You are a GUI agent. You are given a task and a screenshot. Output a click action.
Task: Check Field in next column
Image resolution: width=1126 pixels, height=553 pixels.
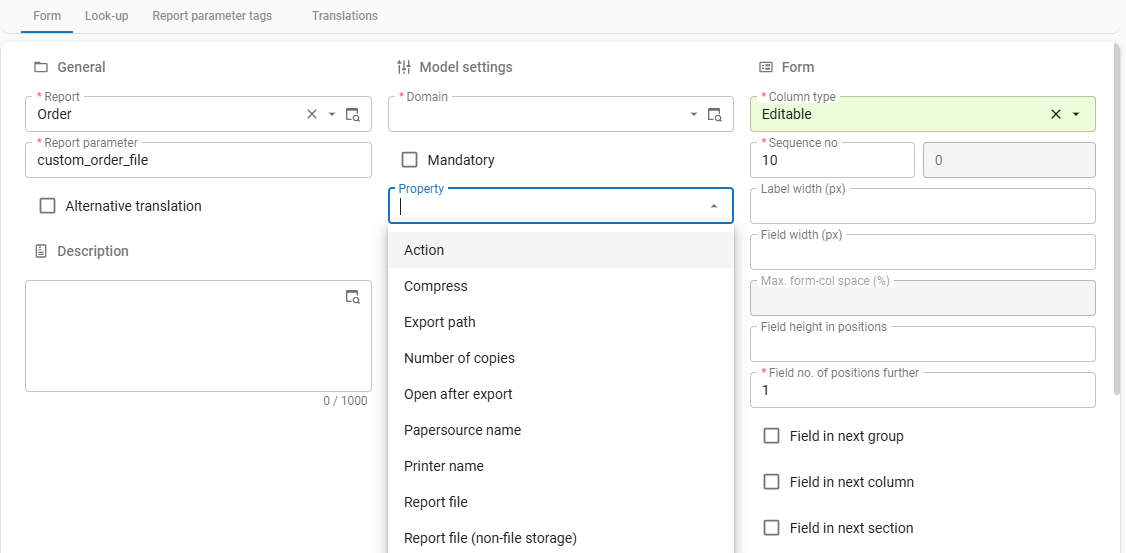tap(771, 482)
